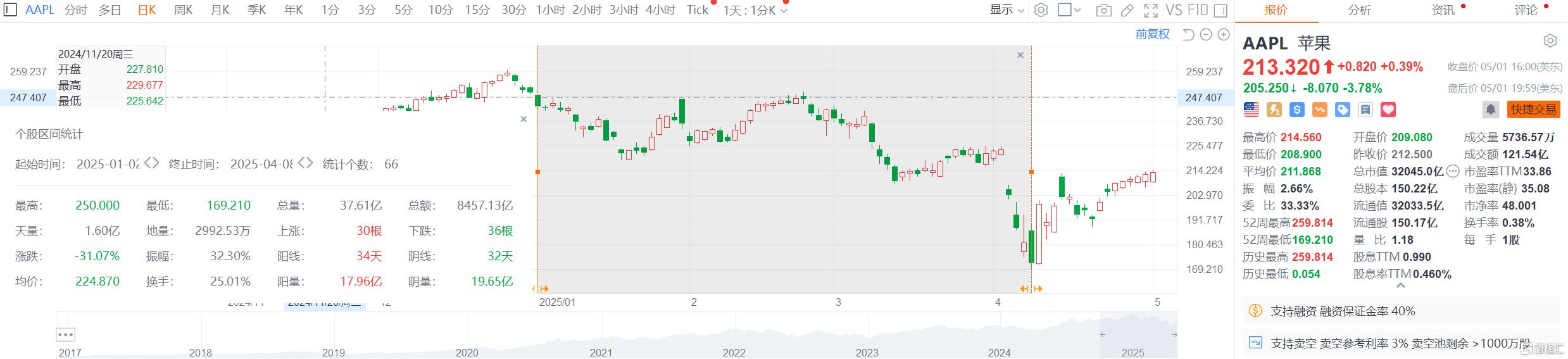The image size is (1568, 359).
Task: Click the 快捷交易 quick trade button
Action: tap(1533, 110)
